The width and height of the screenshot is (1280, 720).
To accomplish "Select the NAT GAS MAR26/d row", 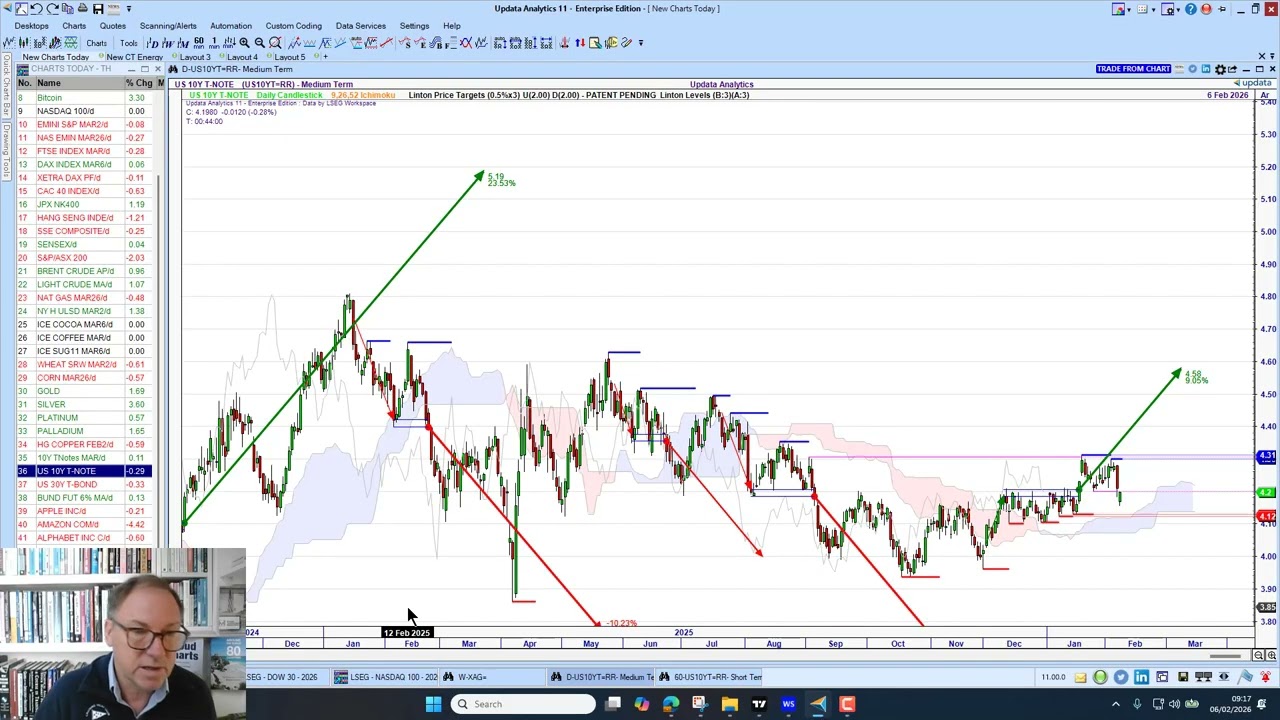I will point(83,298).
